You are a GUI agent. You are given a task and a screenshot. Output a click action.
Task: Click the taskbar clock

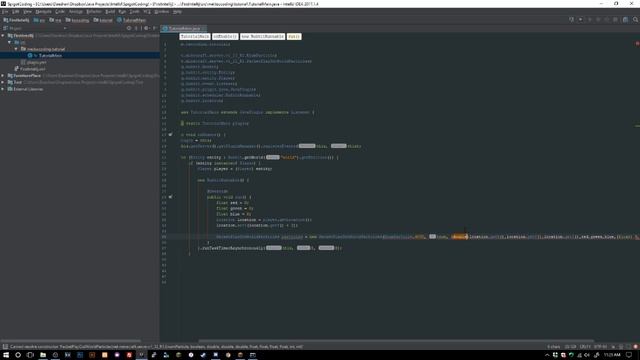612,355
